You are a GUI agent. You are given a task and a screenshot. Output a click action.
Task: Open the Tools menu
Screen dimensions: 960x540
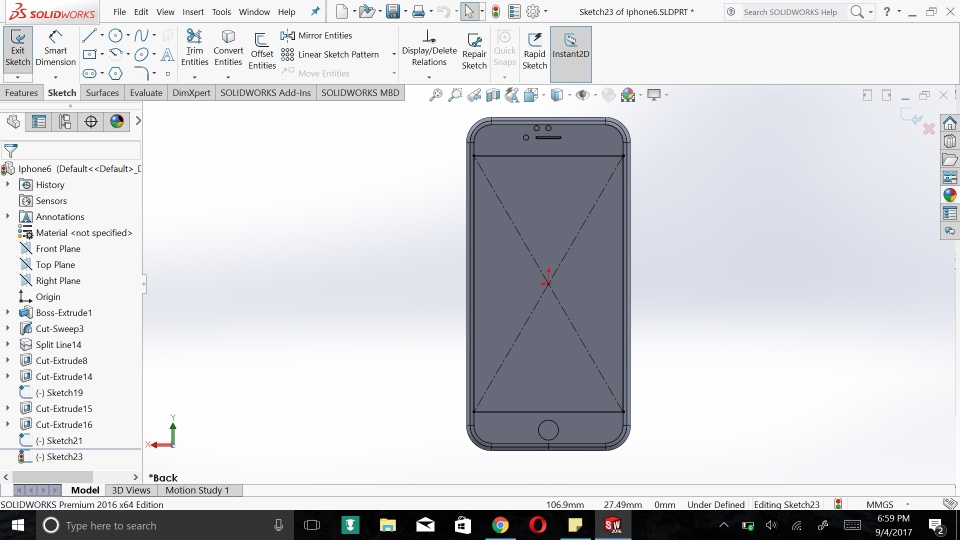click(x=222, y=12)
